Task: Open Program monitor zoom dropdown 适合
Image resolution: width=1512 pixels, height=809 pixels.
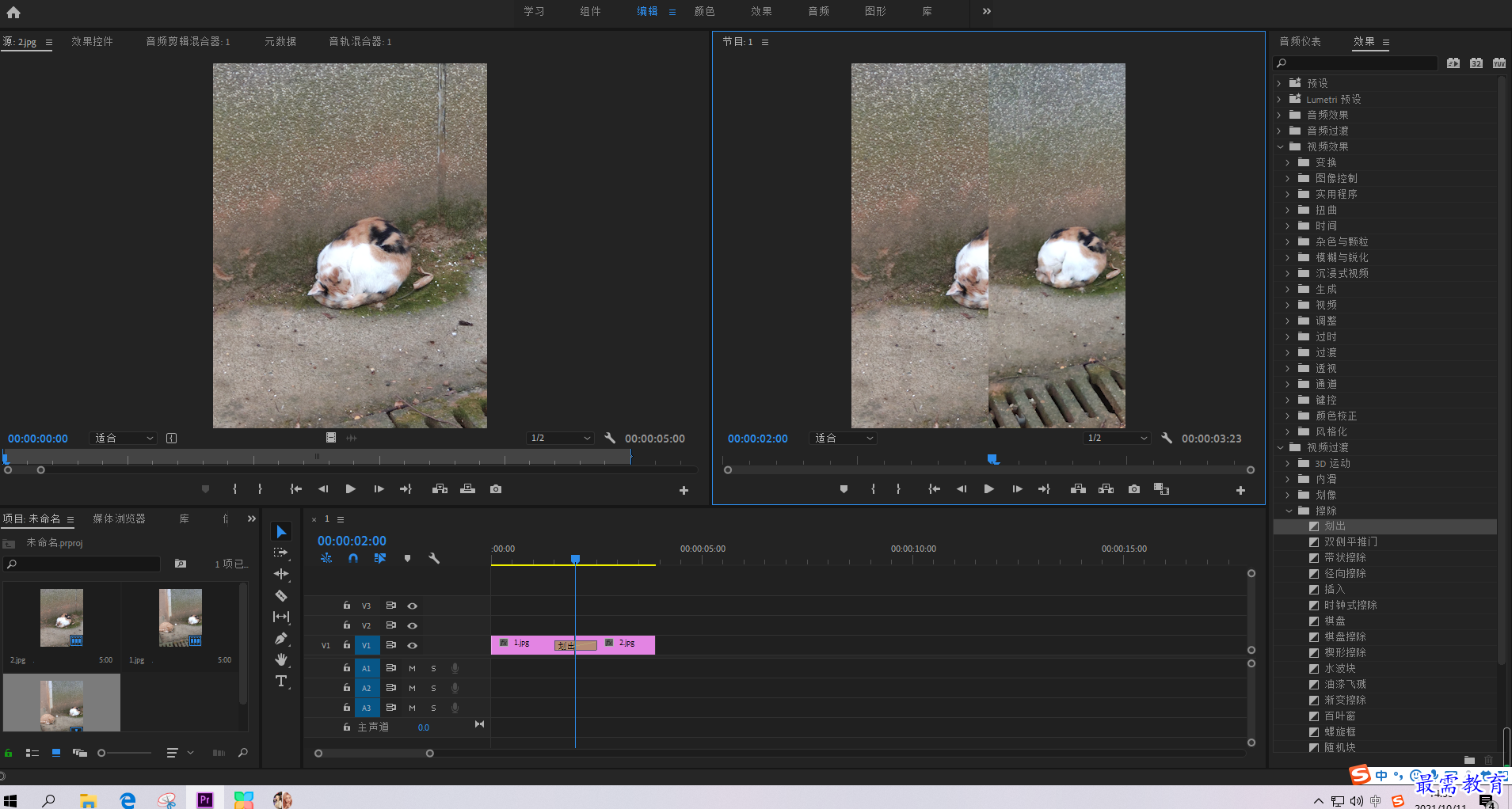Action: click(x=843, y=438)
